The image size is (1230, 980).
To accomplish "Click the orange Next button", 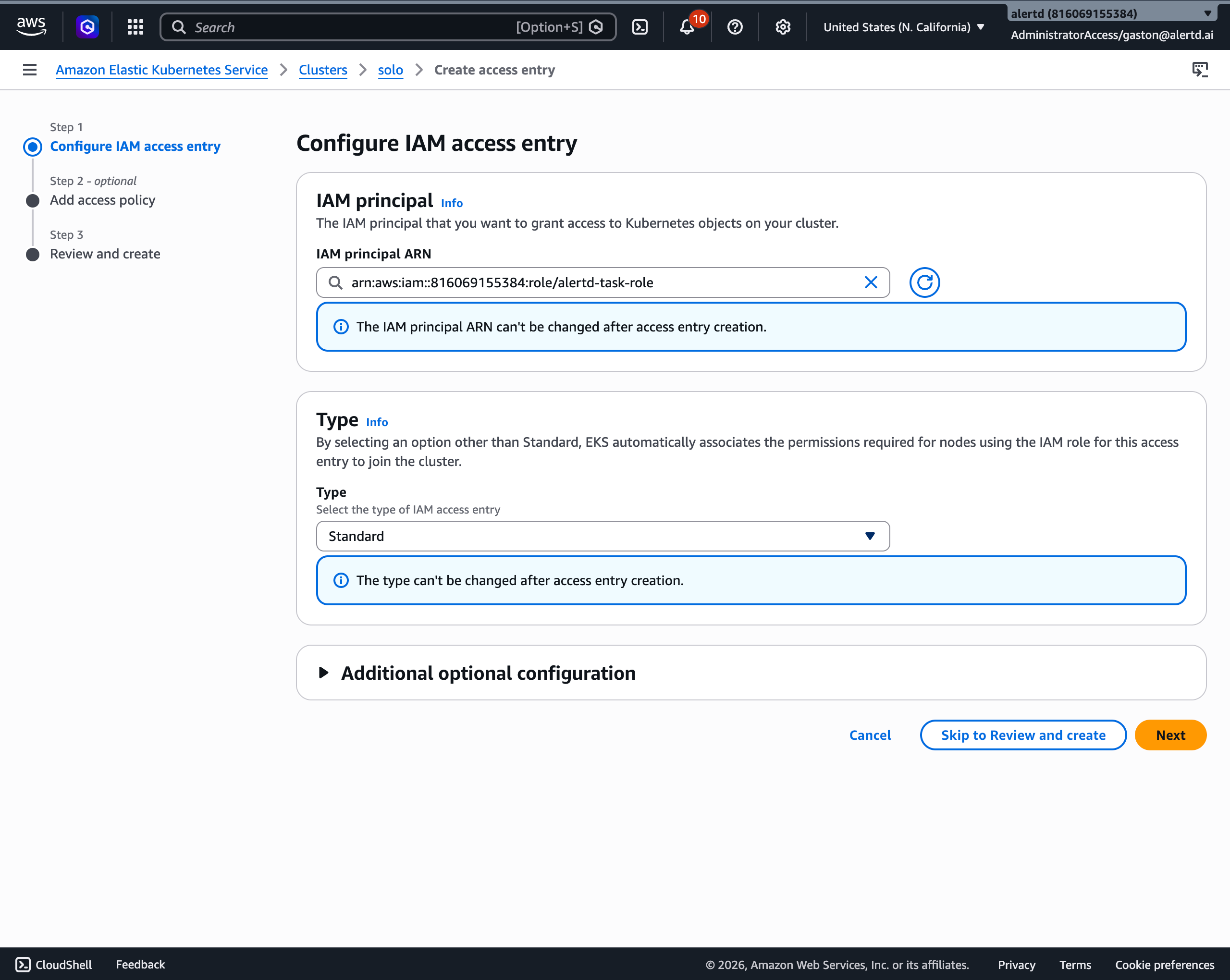I will click(x=1171, y=735).
